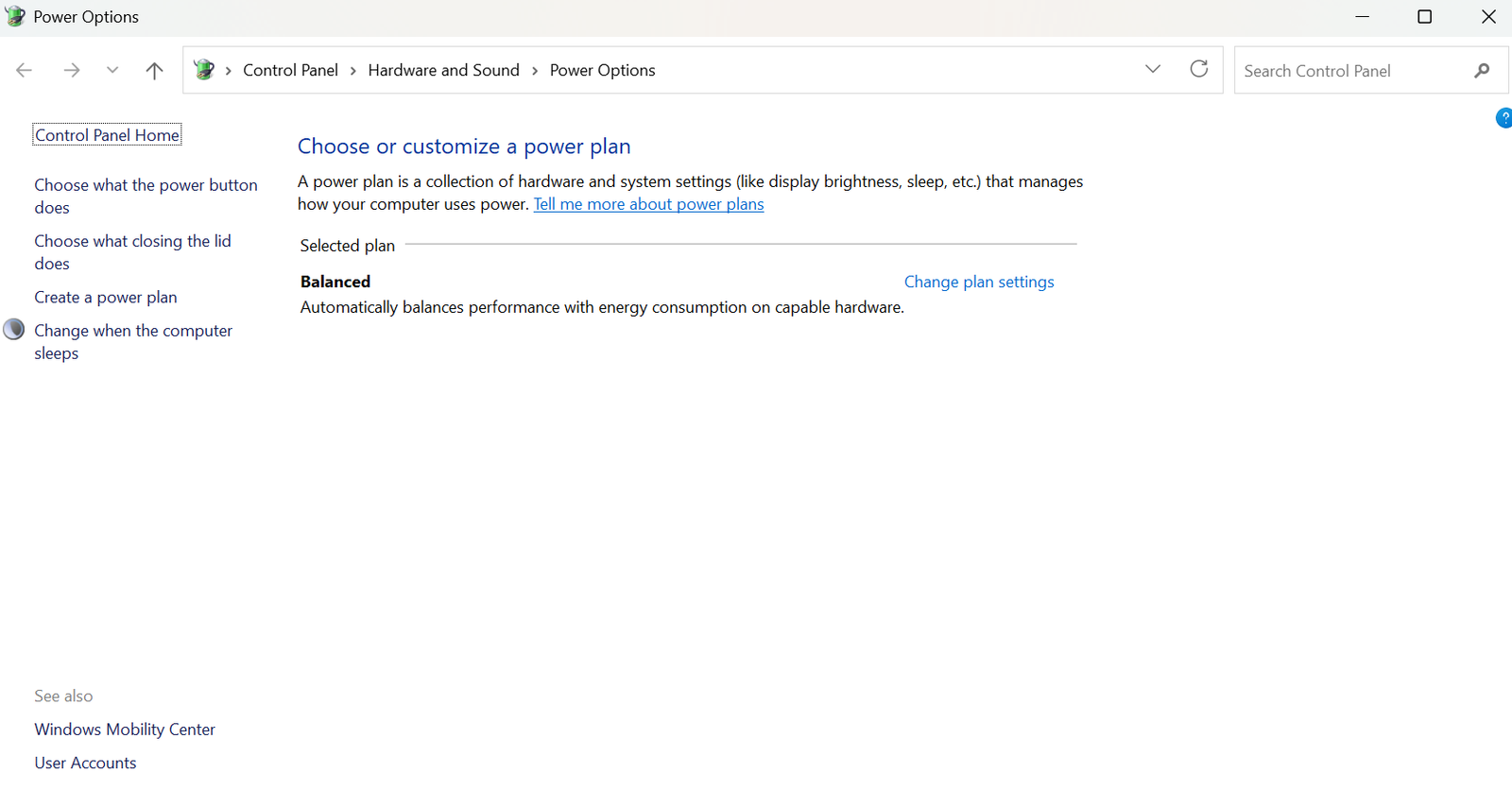Open Tell me more about power plans

[x=648, y=204]
